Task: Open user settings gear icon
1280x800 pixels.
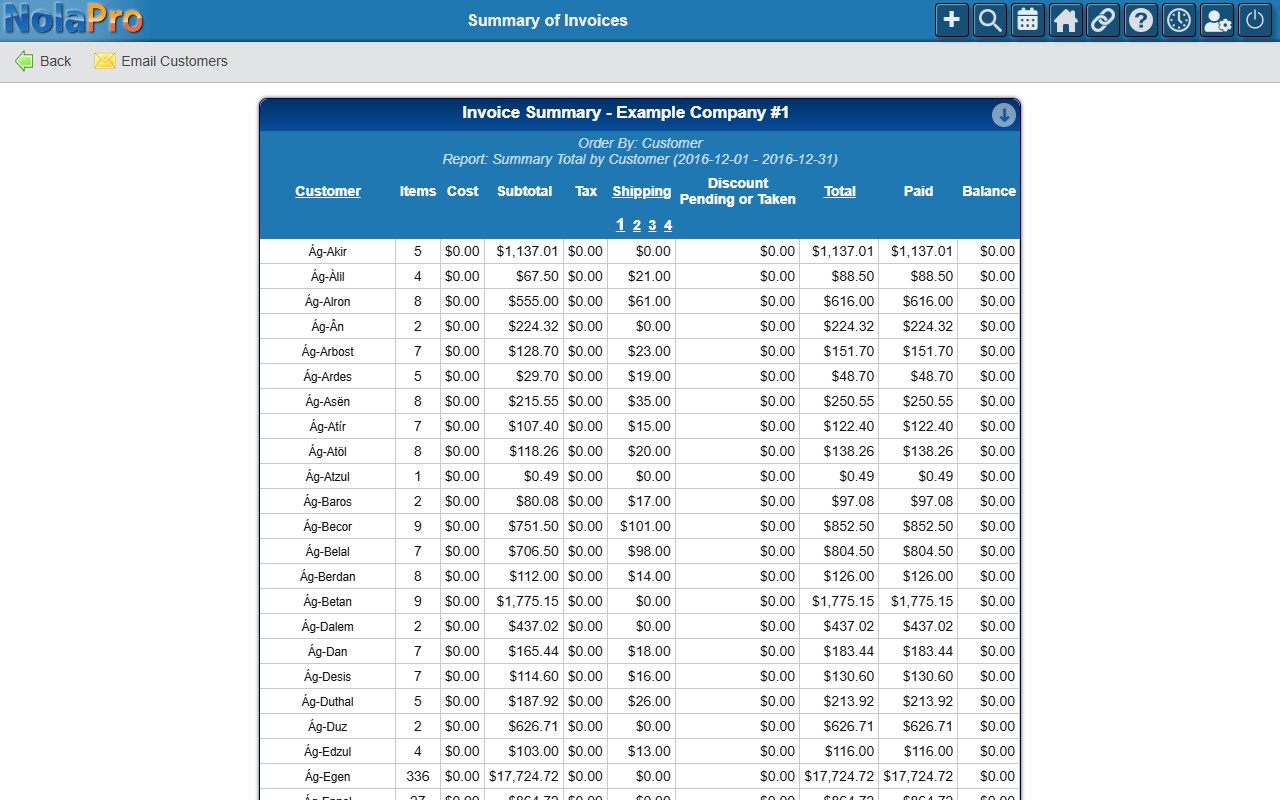Action: pos(1217,20)
